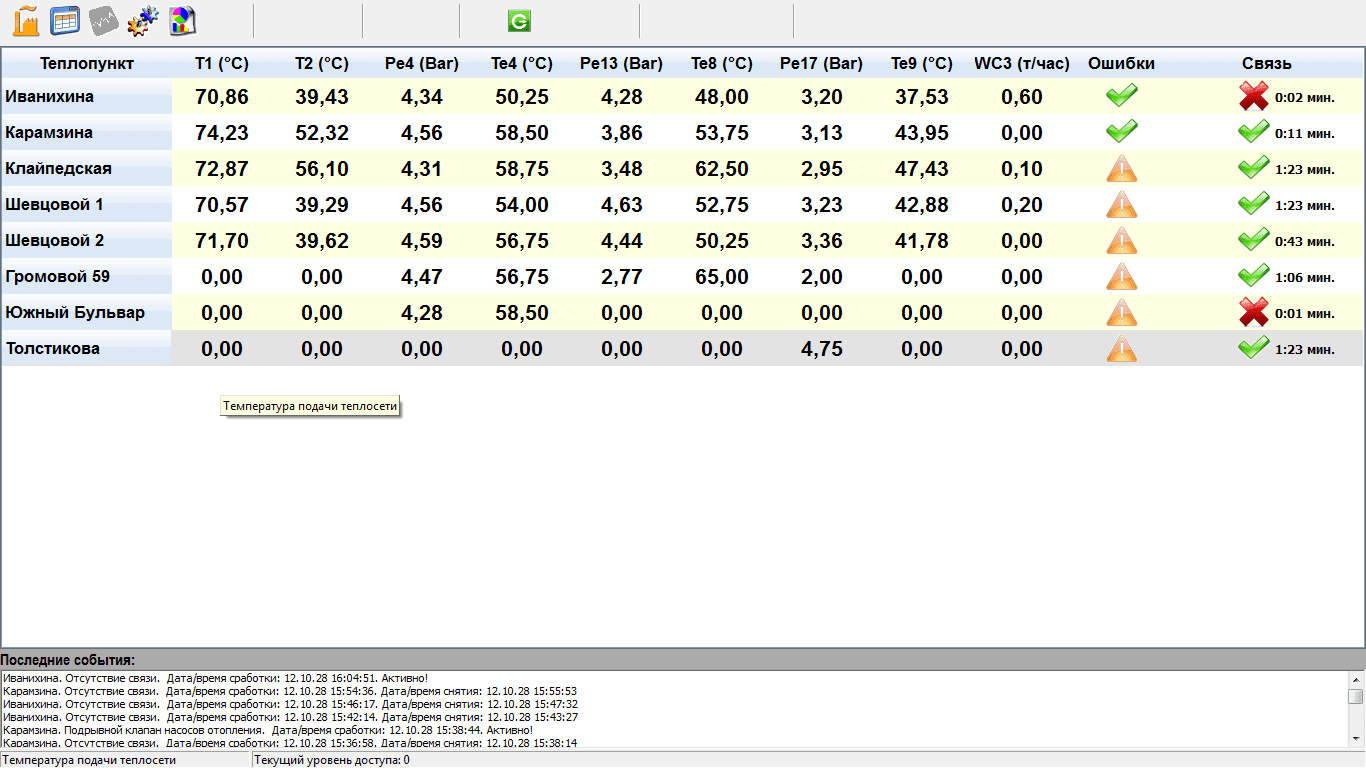Click red X connection icon for Южный Бульвар

(1253, 313)
